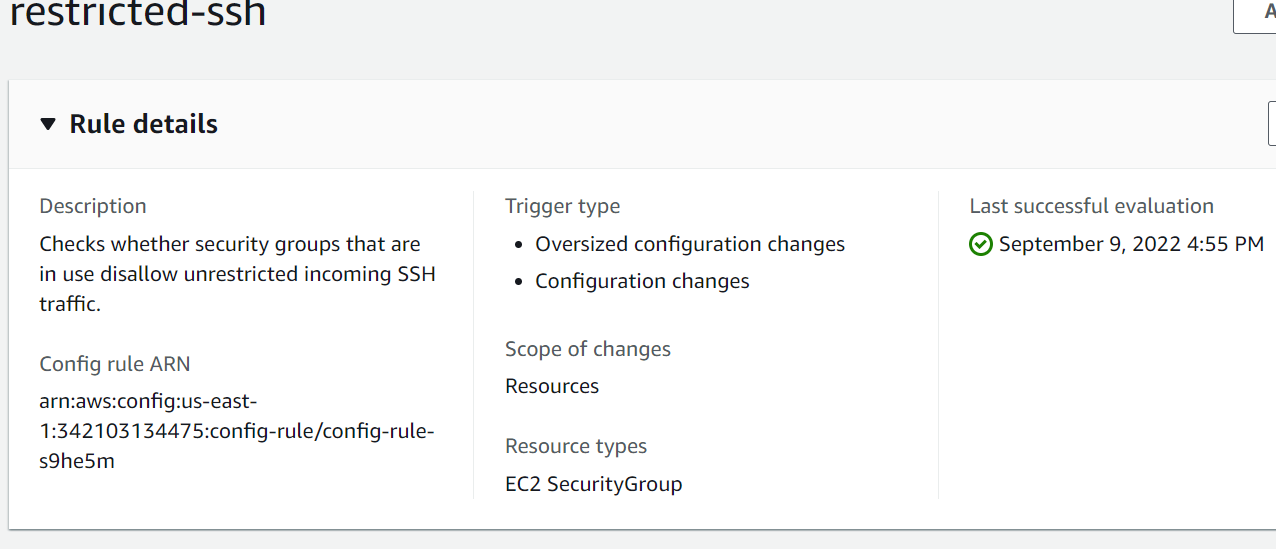Collapse the Rule details triangle
Image resolution: width=1276 pixels, height=549 pixels.
(48, 124)
